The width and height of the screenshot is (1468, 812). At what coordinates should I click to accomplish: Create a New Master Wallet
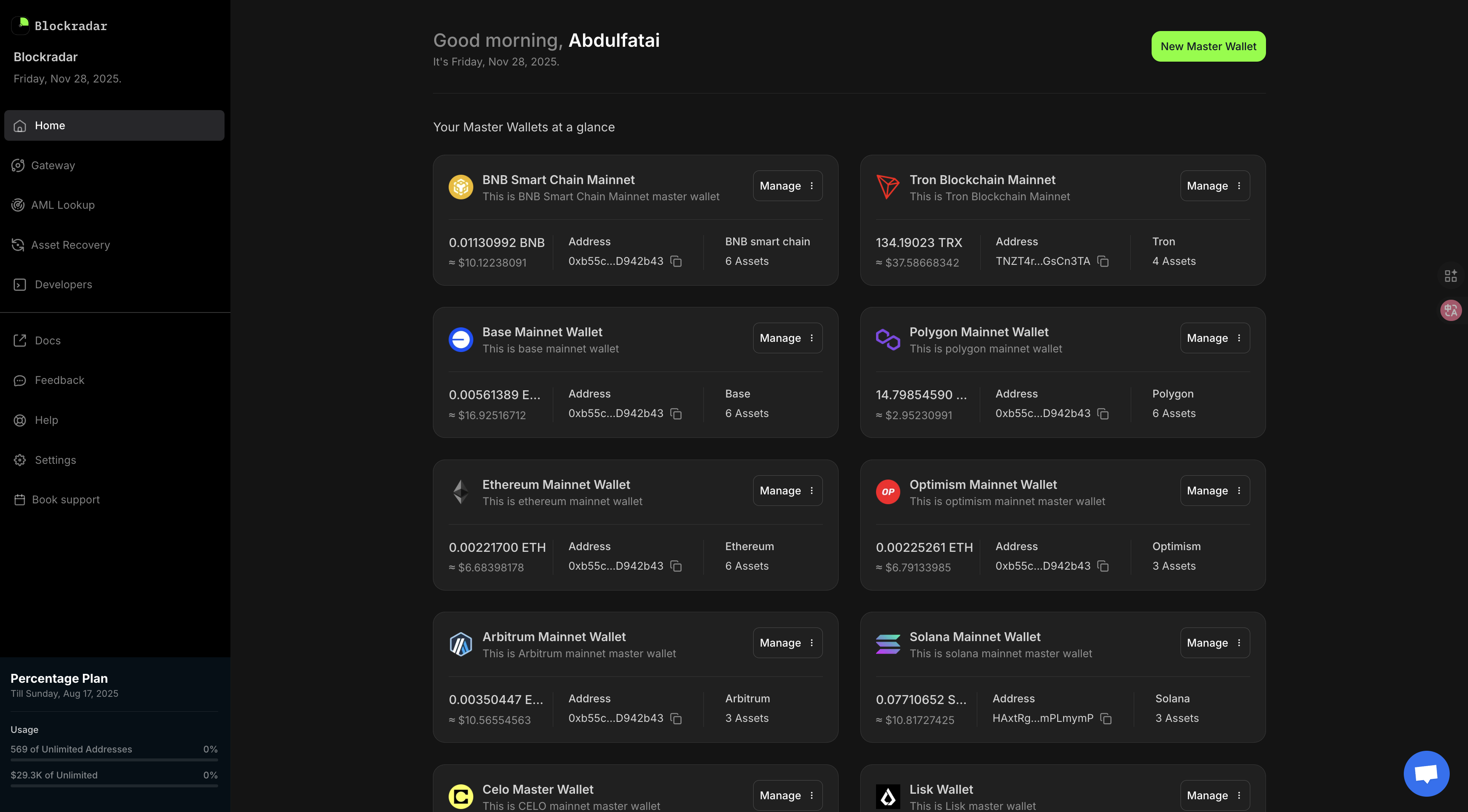click(1208, 46)
